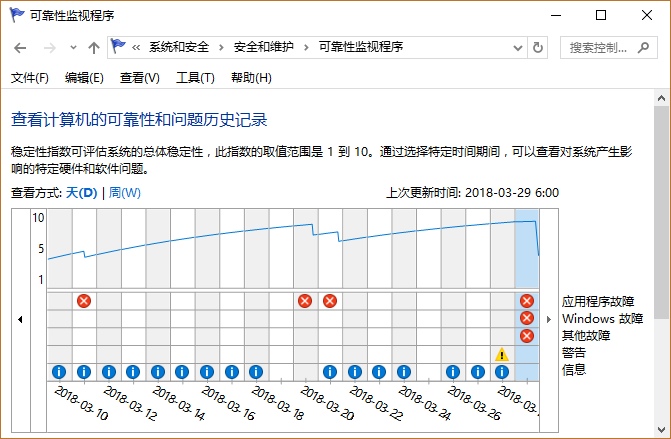The width and height of the screenshot is (671, 439).
Task: Switch view to 周(W)
Action: pyautogui.click(x=125, y=193)
